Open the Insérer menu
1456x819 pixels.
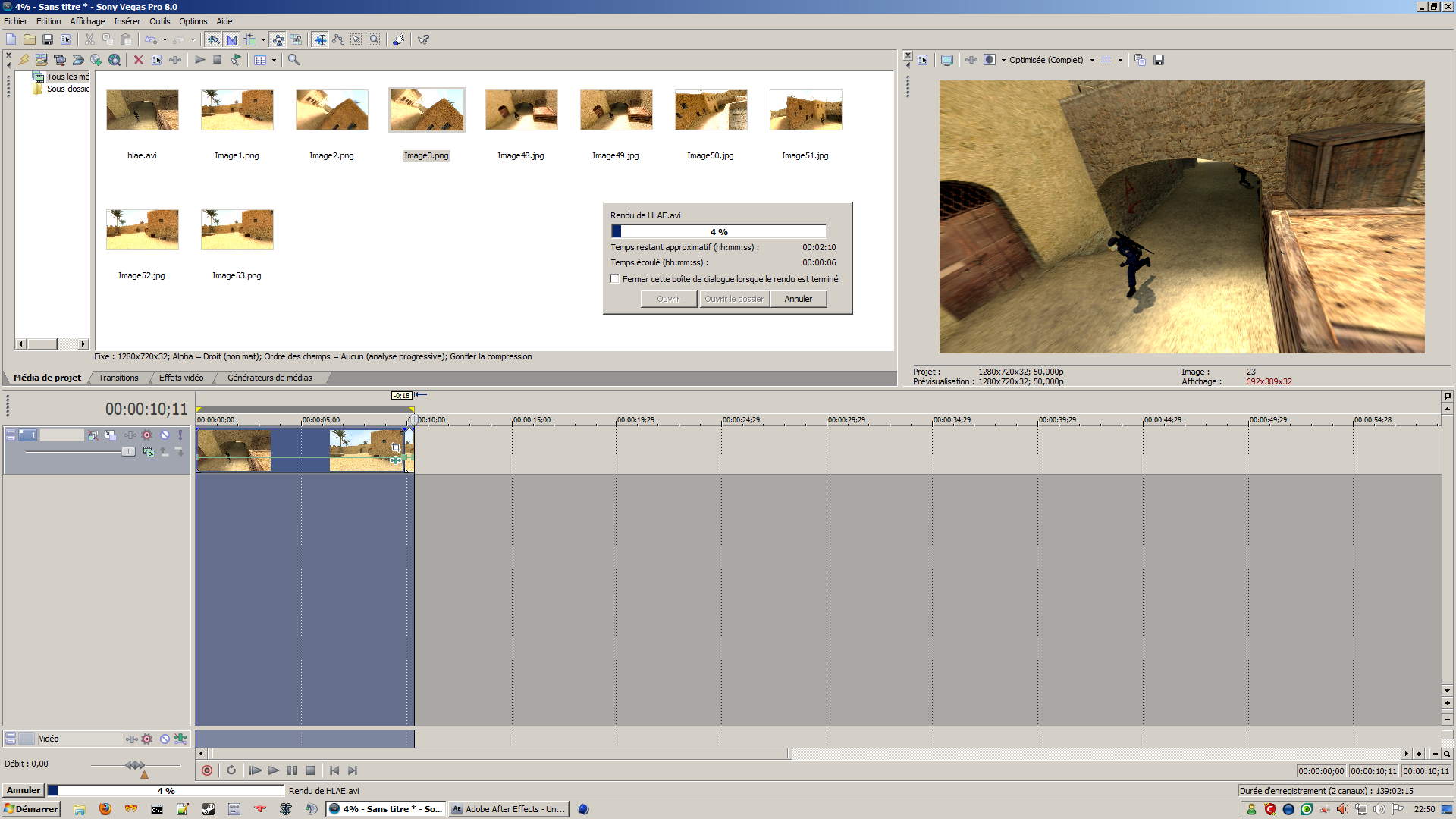(127, 21)
